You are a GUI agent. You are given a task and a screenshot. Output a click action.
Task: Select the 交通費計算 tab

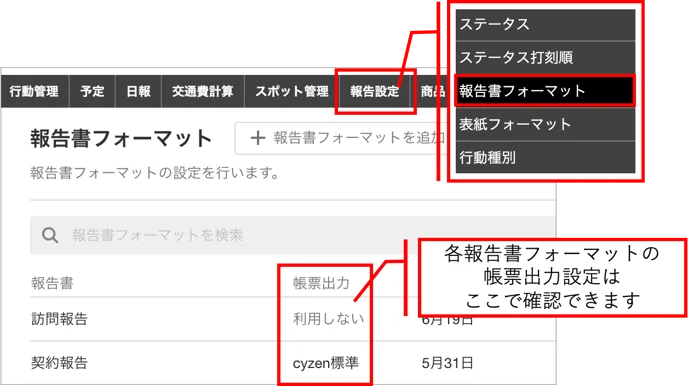203,91
